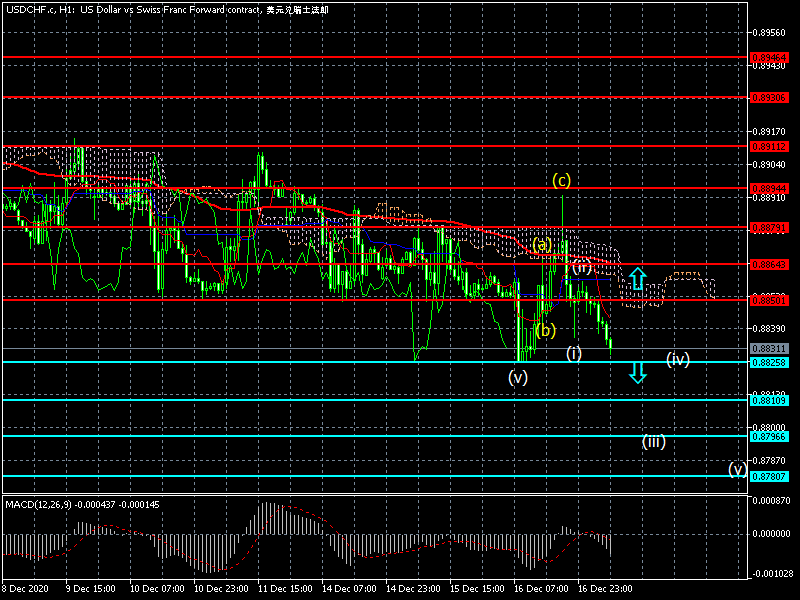Screen dimensions: 800x600
Task: Select the red 0.88643 resistance price tag
Action: click(x=769, y=264)
